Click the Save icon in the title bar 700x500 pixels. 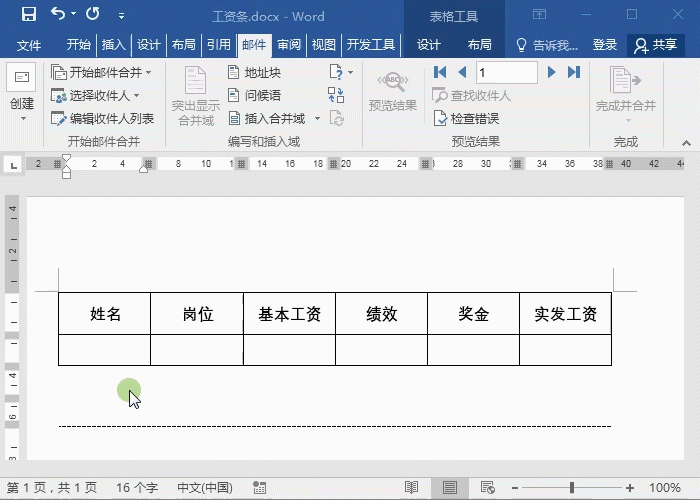click(29, 14)
